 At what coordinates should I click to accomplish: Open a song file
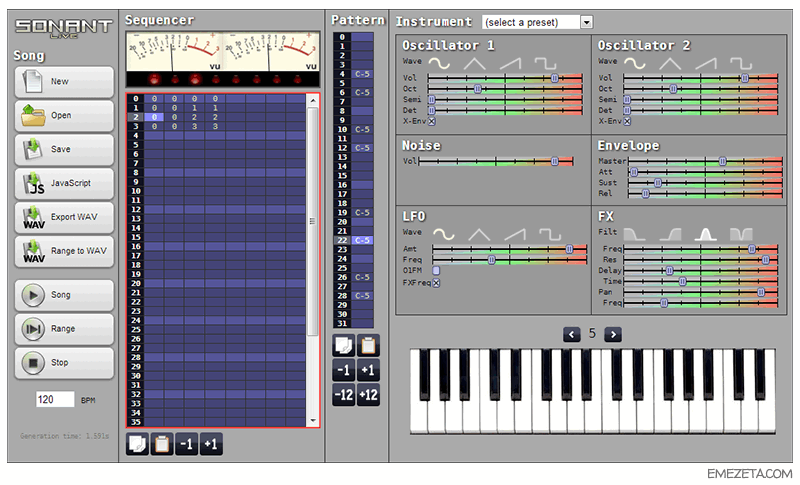64,116
